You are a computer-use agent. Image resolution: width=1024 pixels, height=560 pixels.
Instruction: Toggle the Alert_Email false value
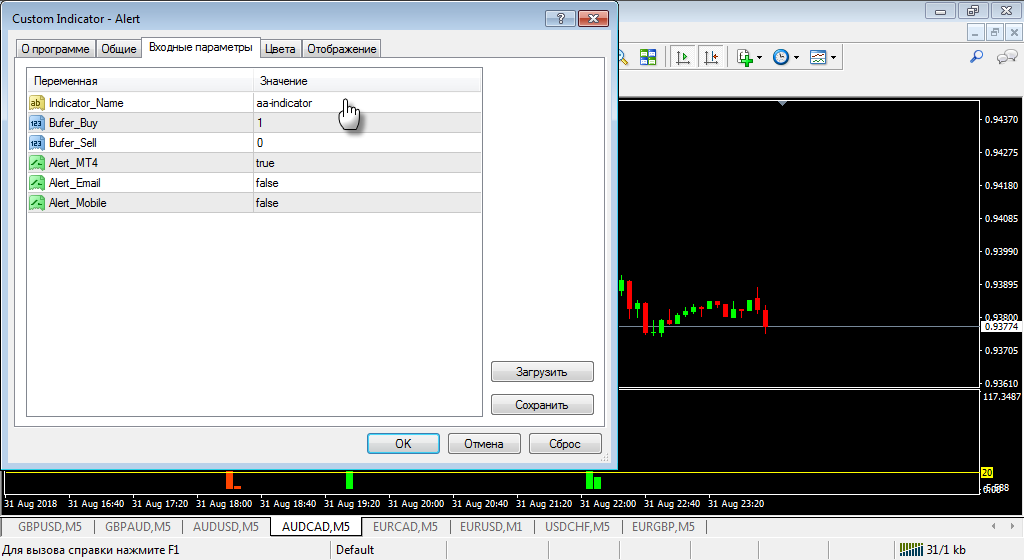pos(367,183)
